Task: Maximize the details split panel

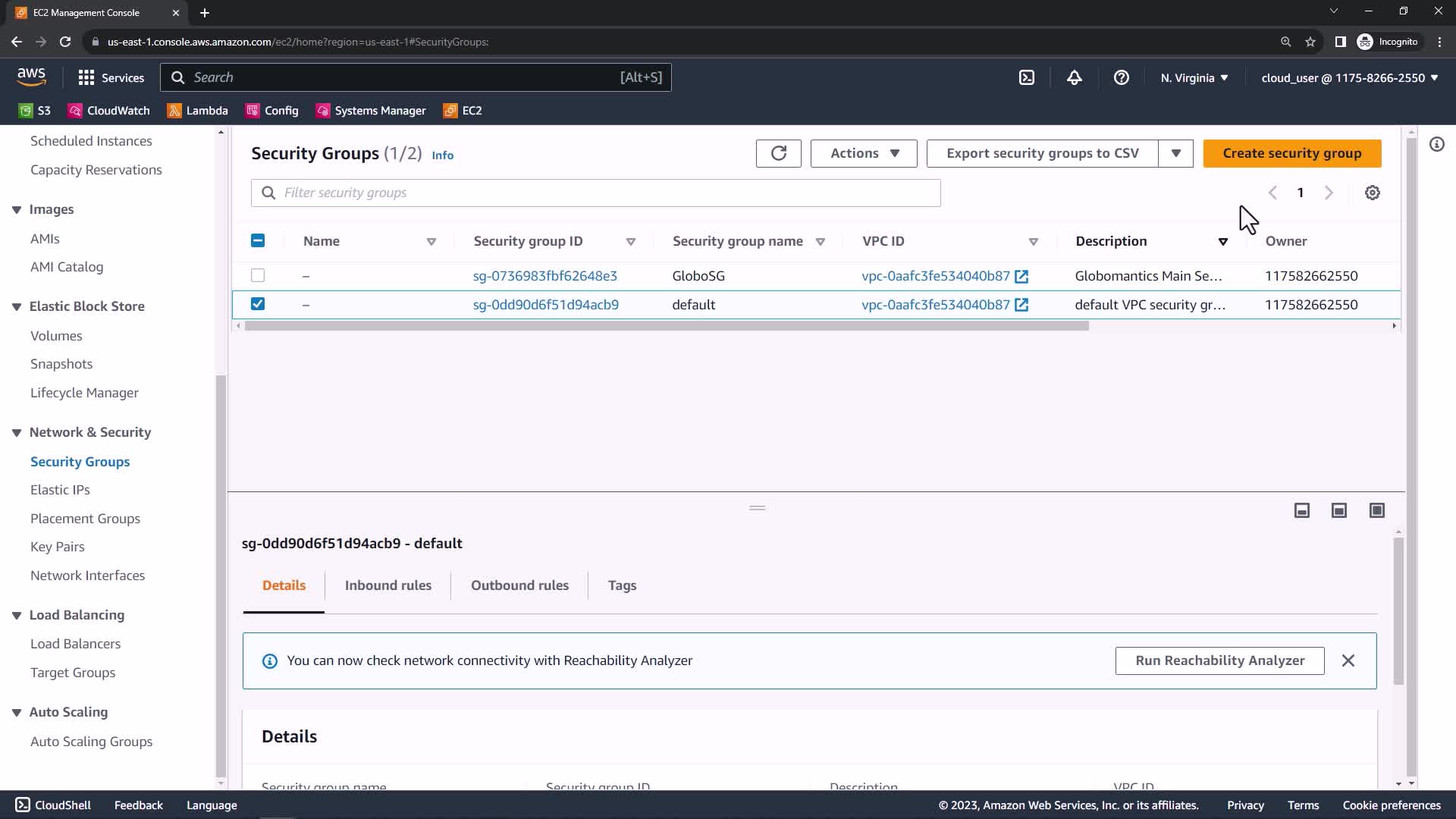Action: [1376, 510]
